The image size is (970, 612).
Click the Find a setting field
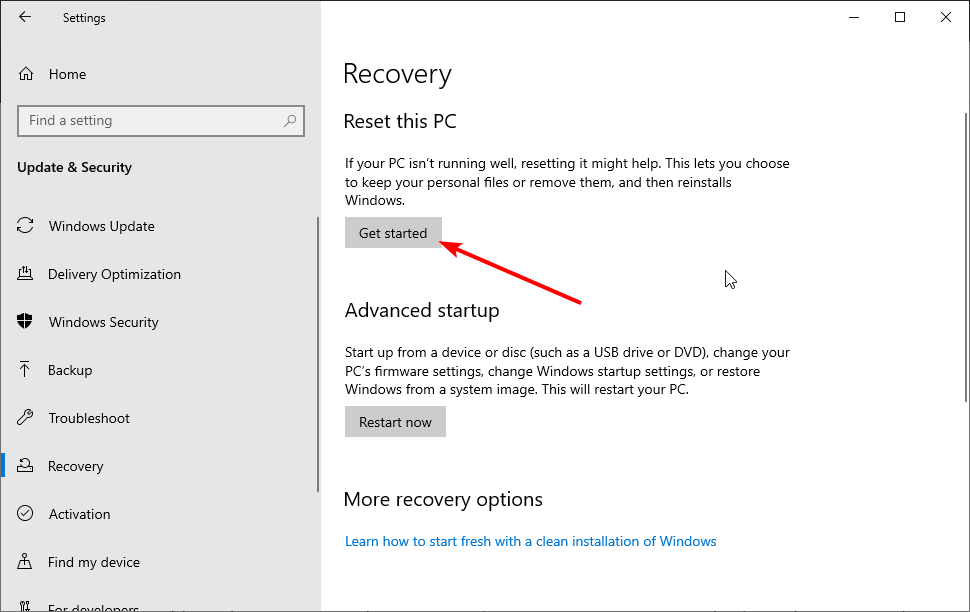point(161,121)
